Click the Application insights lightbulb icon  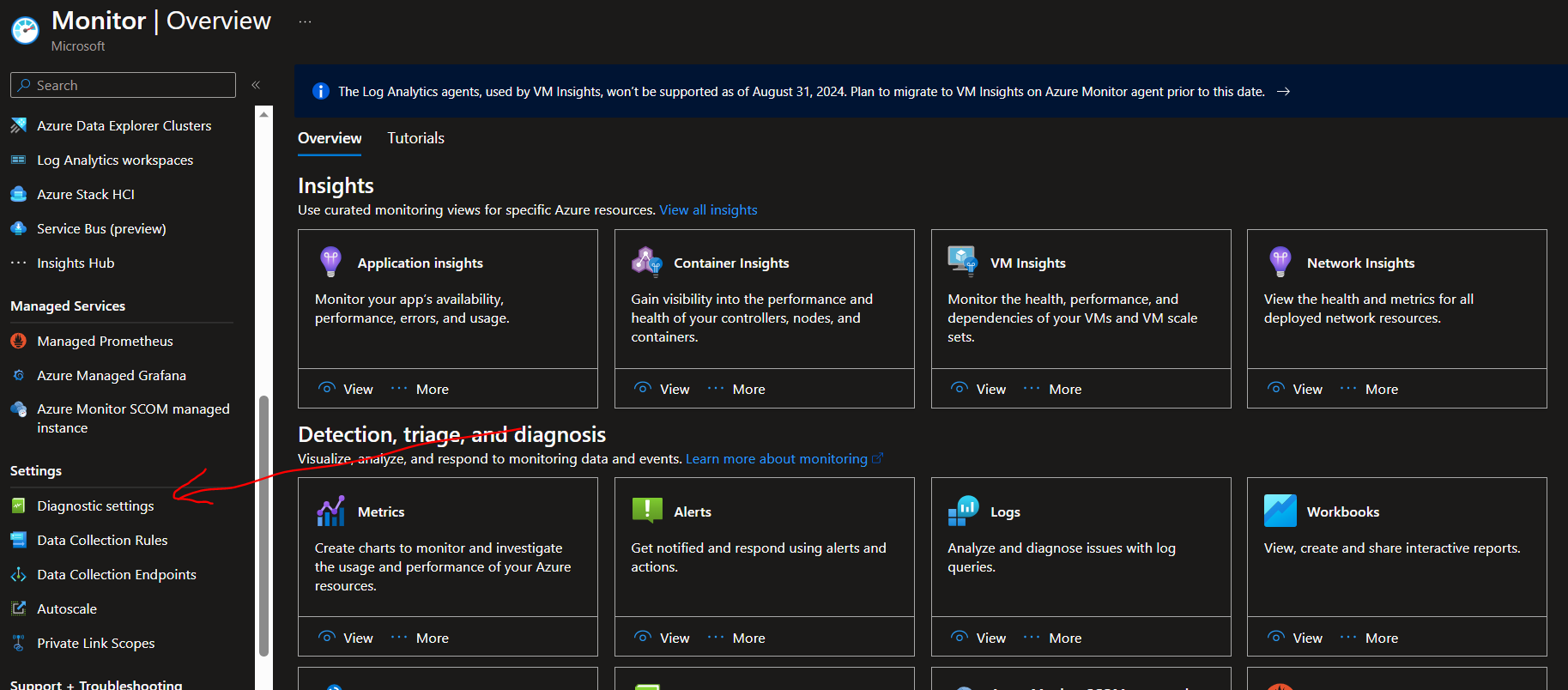[x=330, y=262]
